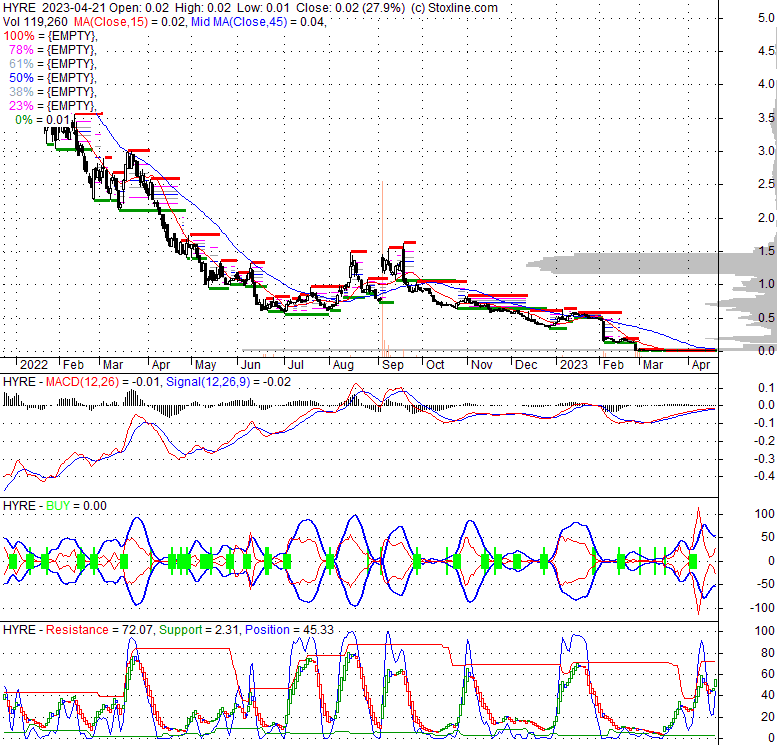
Task: Click the Mar 2022 time axis label
Action: tap(113, 365)
